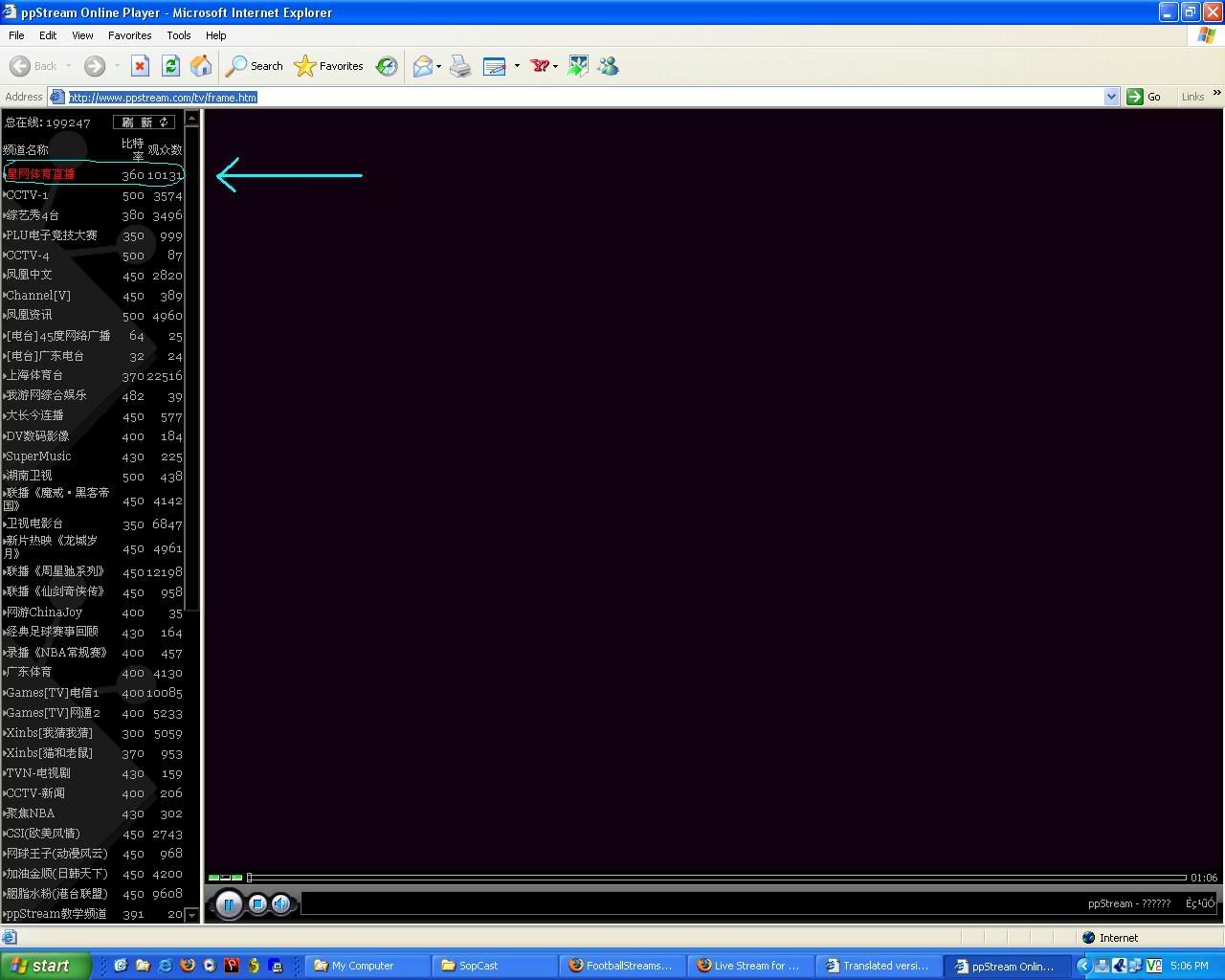The image size is (1225, 980).
Task: Select the Games[TV]电信1 channel
Action: coord(53,693)
